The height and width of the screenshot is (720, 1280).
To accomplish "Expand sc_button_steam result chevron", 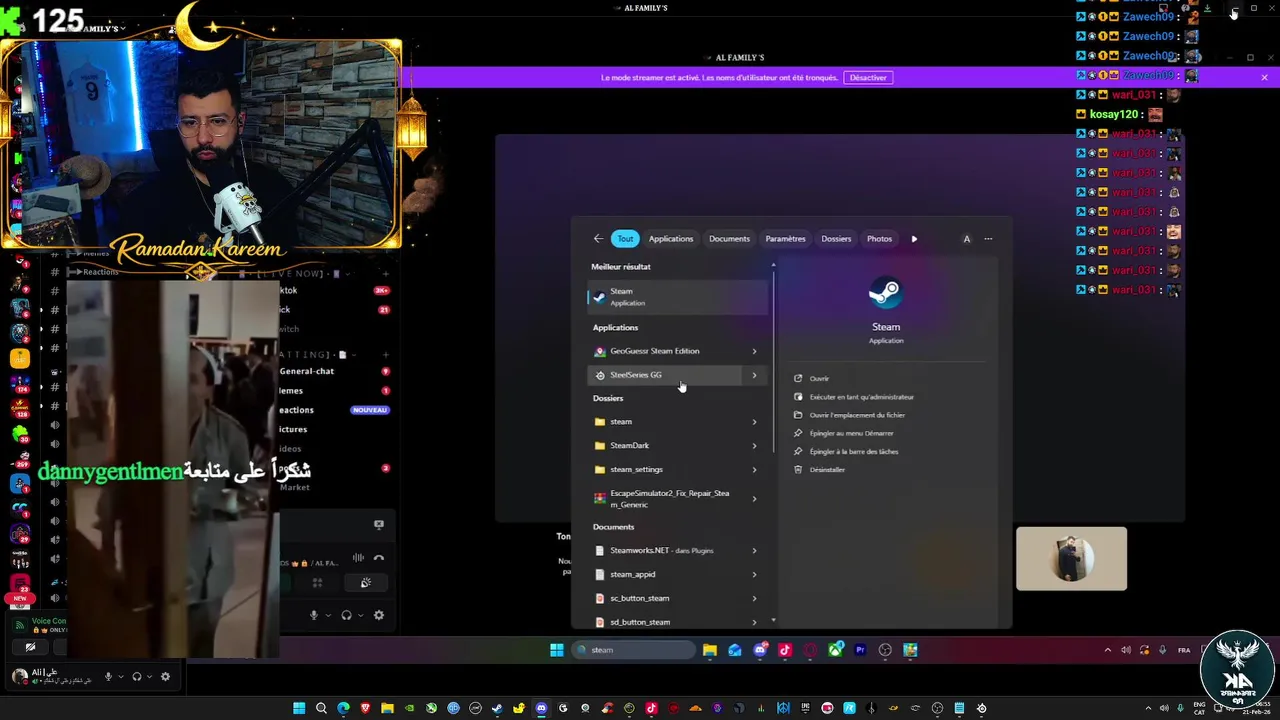I will [x=754, y=598].
